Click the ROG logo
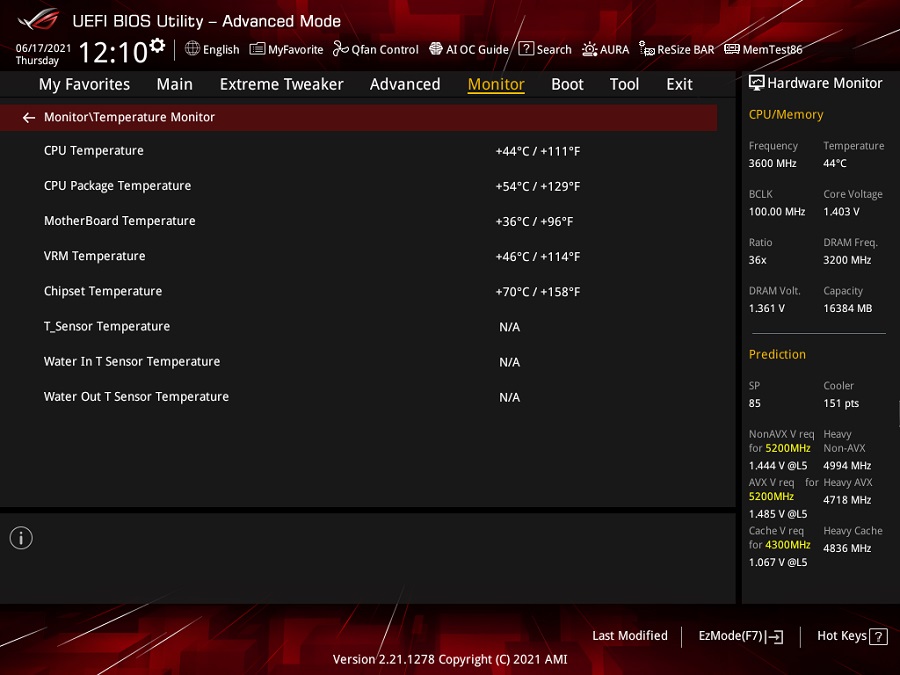 39,20
